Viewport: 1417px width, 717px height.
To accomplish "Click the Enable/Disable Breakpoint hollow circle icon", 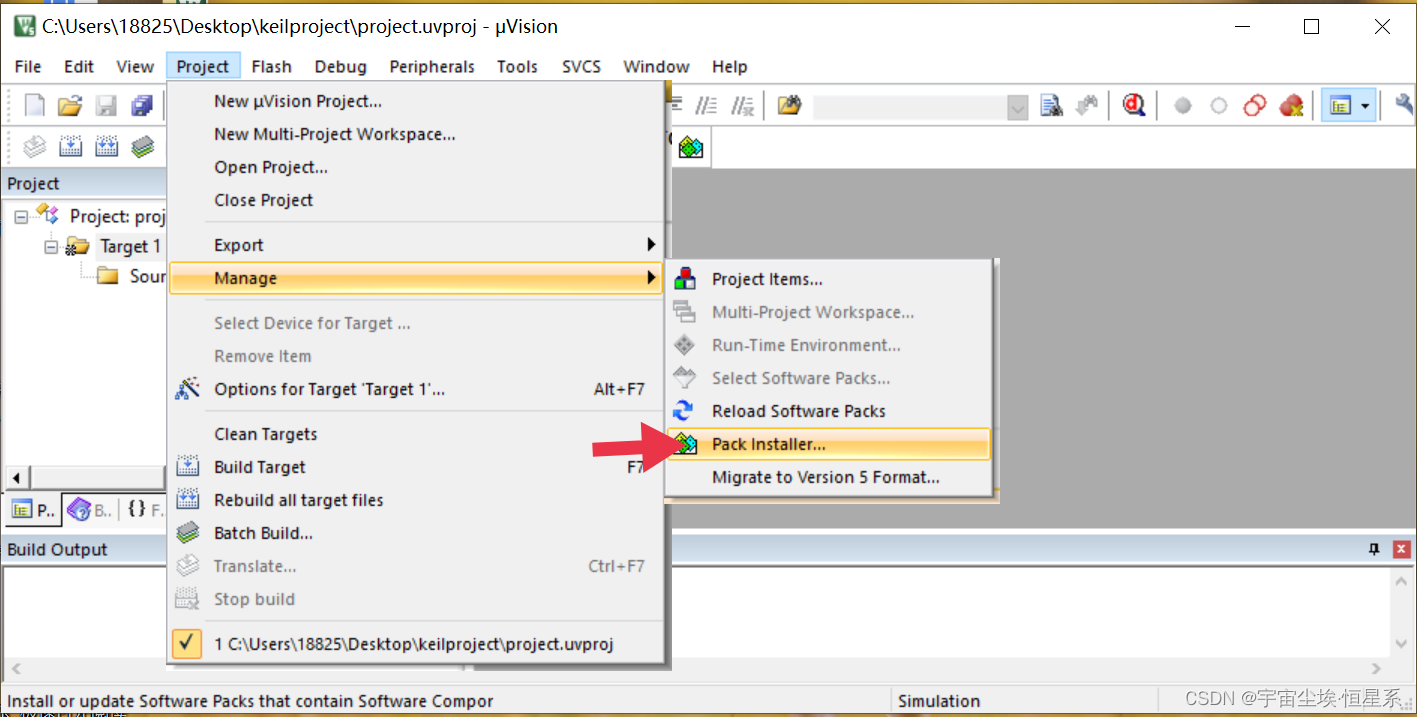I will 1219,105.
